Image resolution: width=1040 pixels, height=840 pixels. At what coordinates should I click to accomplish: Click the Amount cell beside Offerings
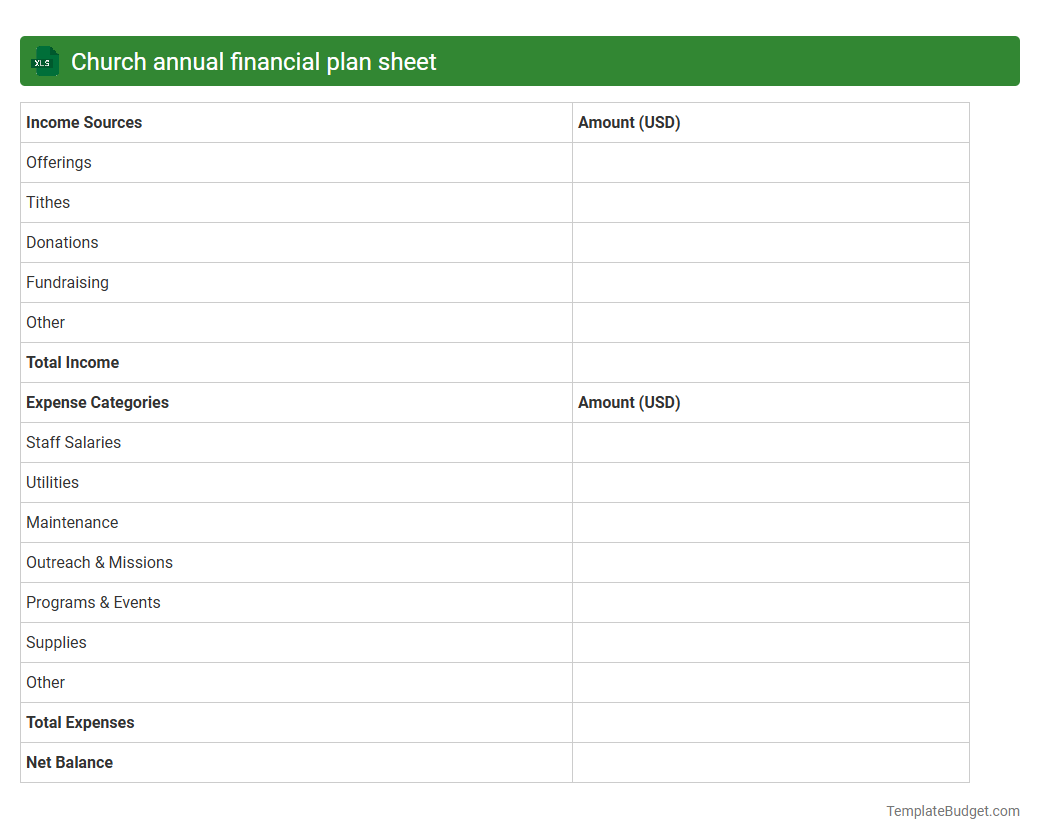point(770,162)
